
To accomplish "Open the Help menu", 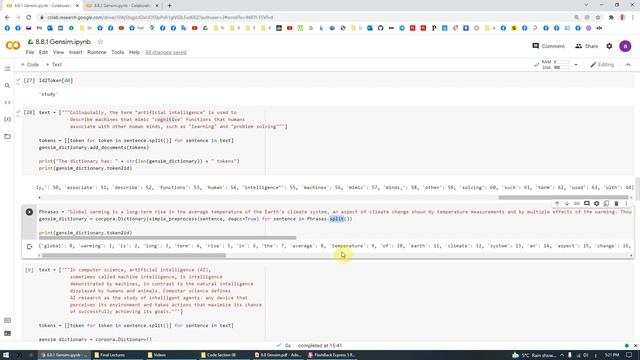I will (134, 52).
